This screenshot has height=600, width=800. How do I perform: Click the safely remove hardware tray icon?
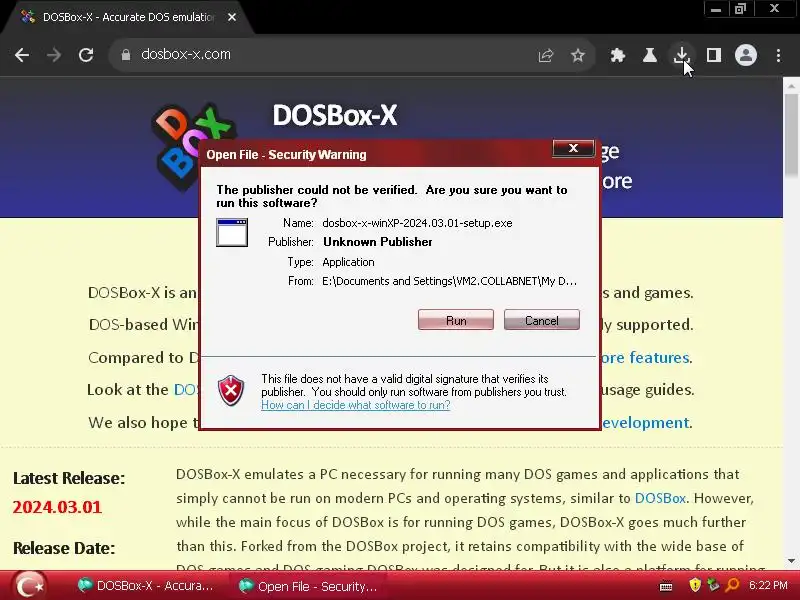pyautogui.click(x=713, y=585)
